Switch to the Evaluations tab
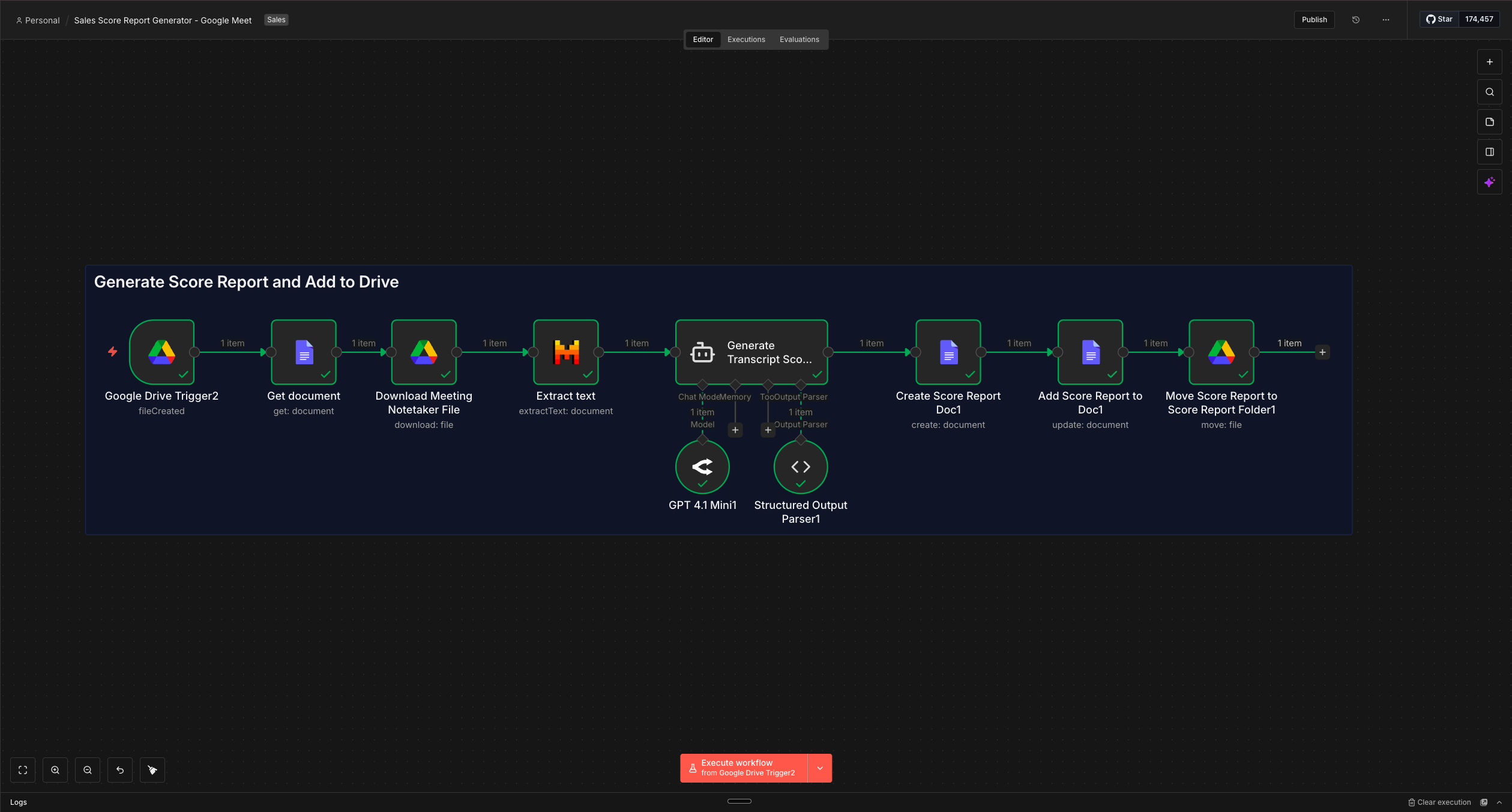This screenshot has height=812, width=1512. tap(799, 40)
